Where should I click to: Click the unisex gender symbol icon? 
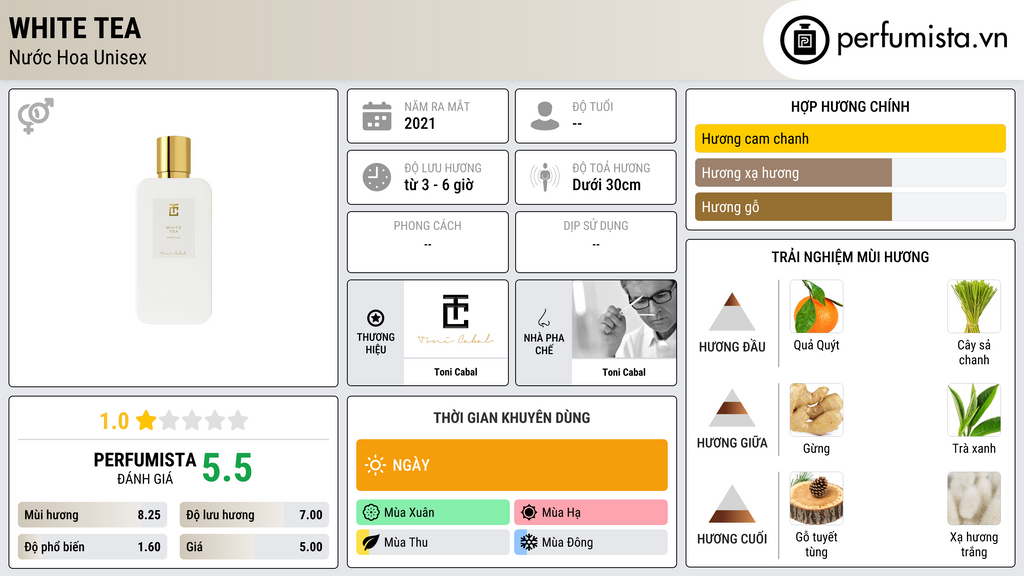pyautogui.click(x=36, y=116)
